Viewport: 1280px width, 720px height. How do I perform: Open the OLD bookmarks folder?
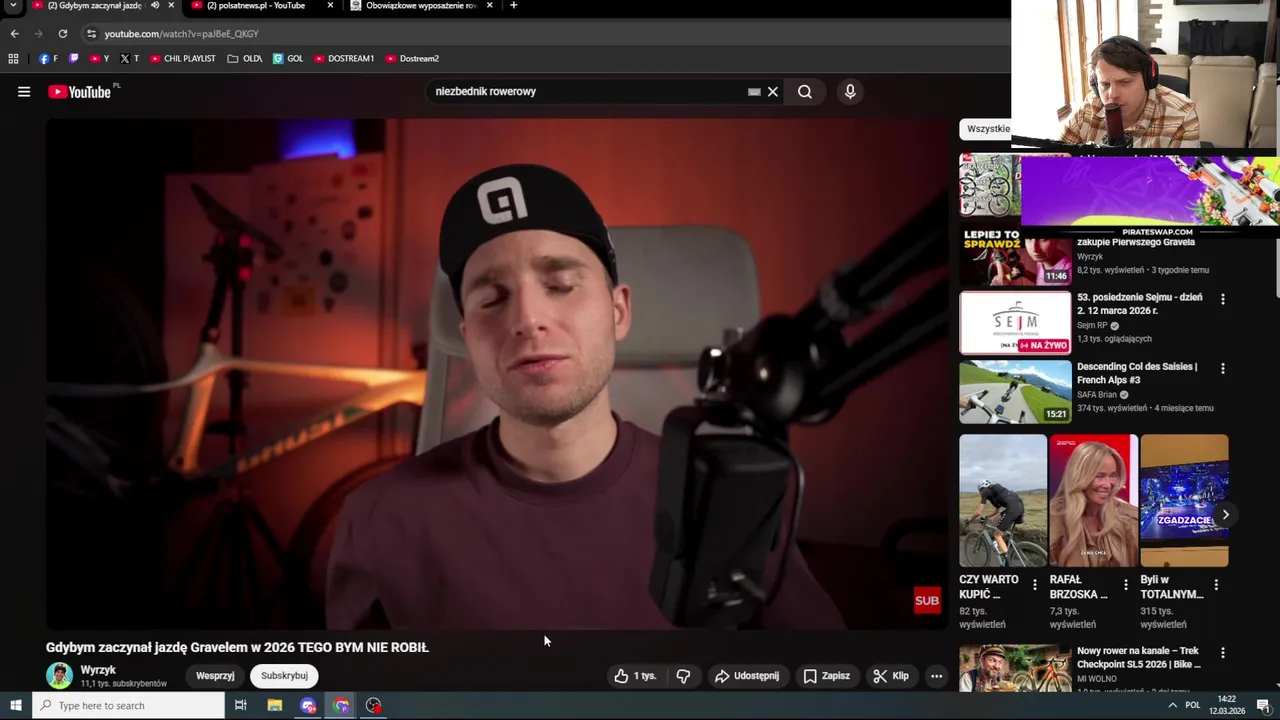244,59
